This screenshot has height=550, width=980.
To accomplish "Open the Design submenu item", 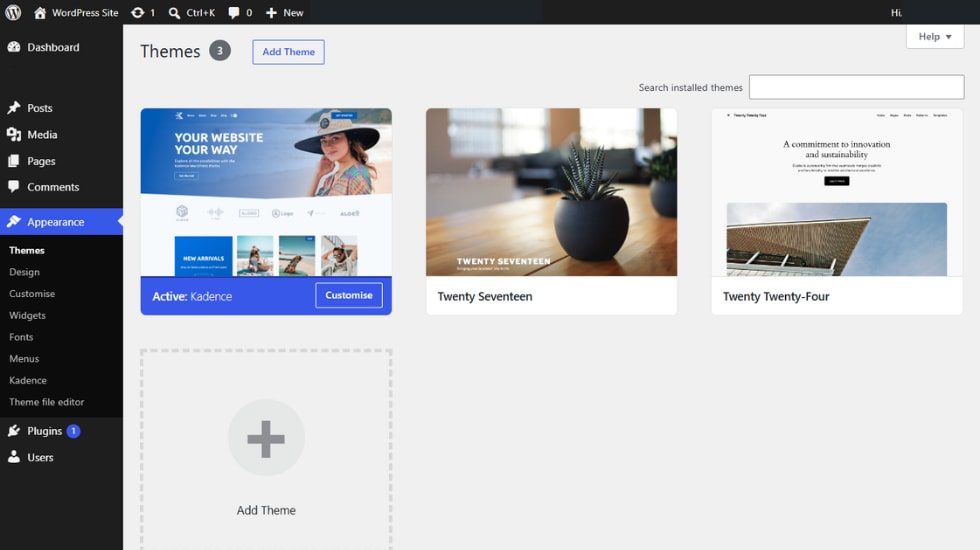I will tap(24, 272).
